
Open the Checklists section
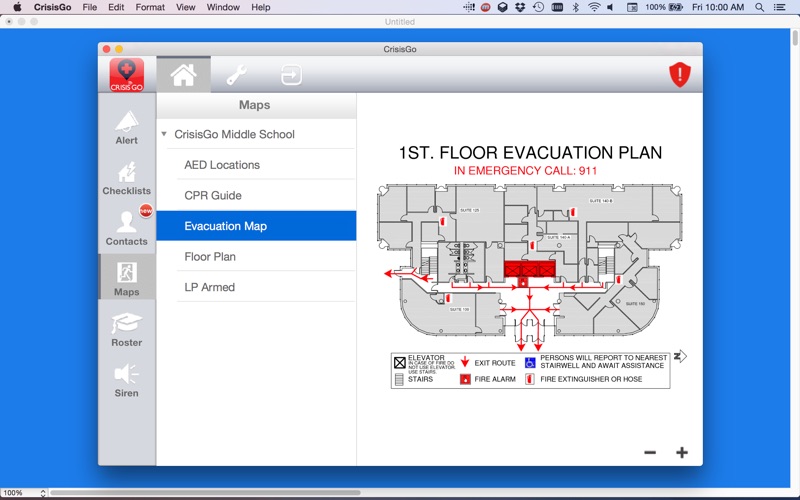click(127, 179)
